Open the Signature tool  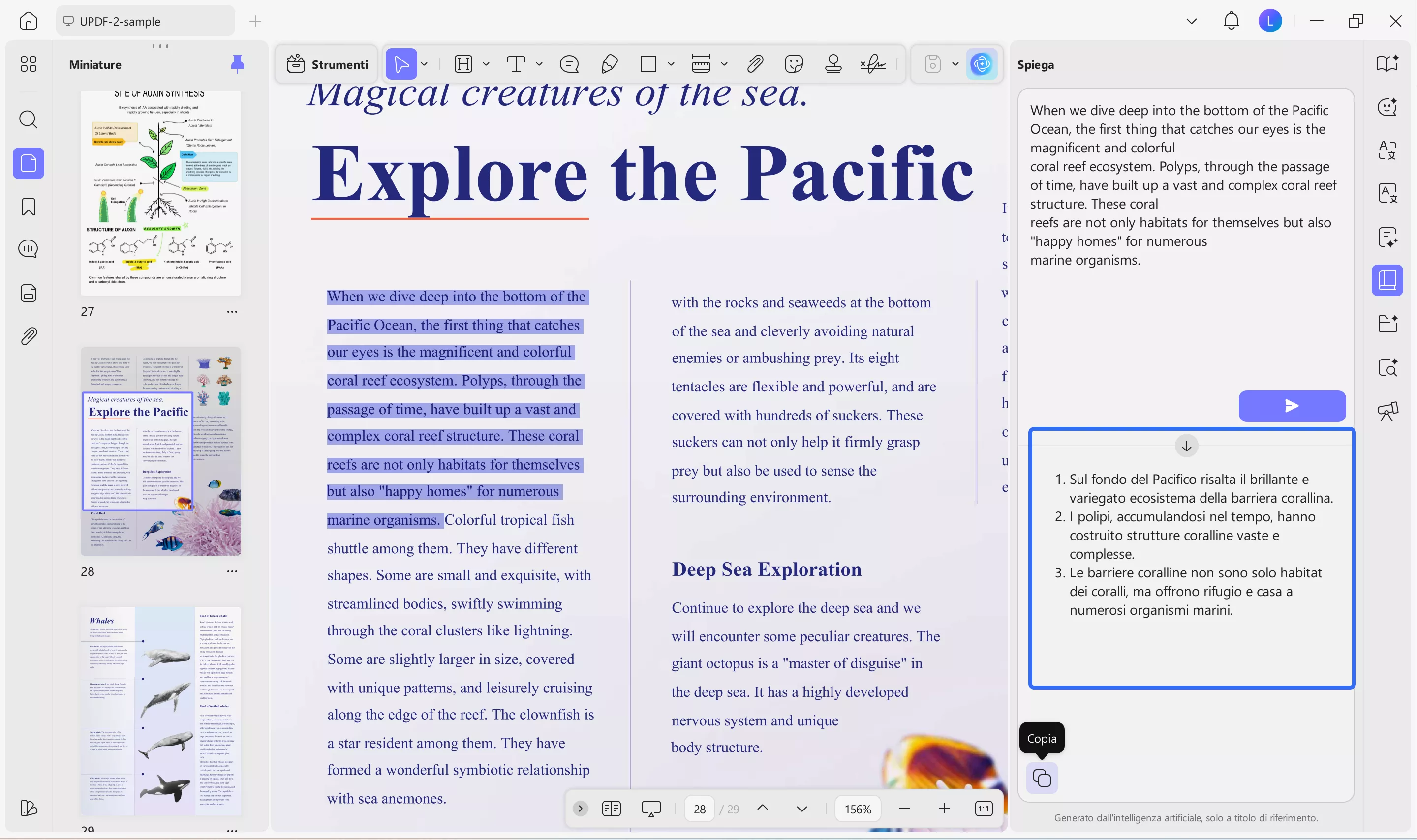(872, 64)
